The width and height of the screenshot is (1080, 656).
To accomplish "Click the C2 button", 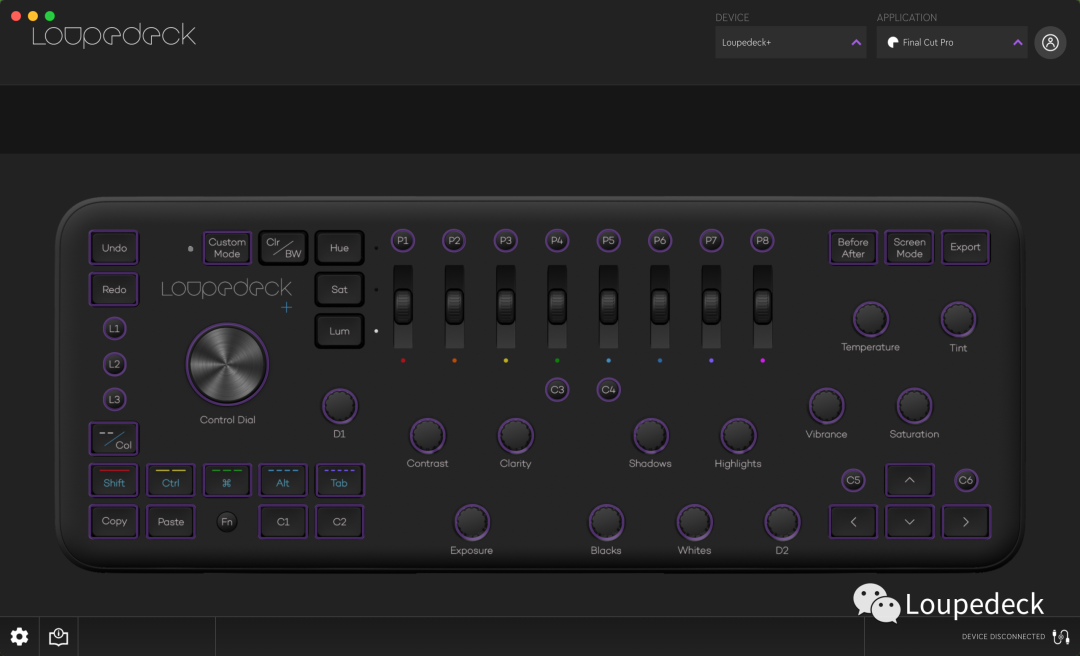I will pos(339,522).
